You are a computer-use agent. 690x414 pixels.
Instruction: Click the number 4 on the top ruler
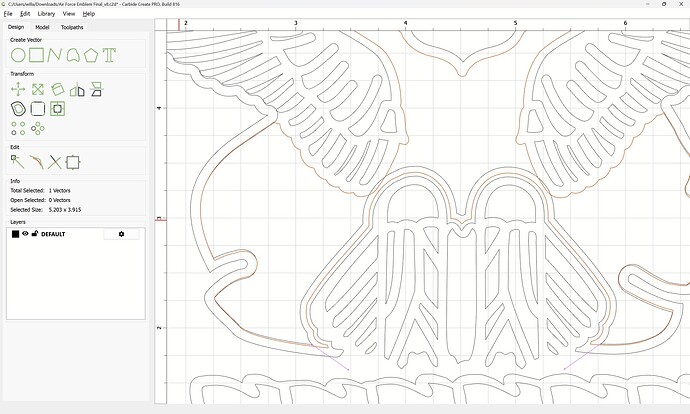click(405, 23)
